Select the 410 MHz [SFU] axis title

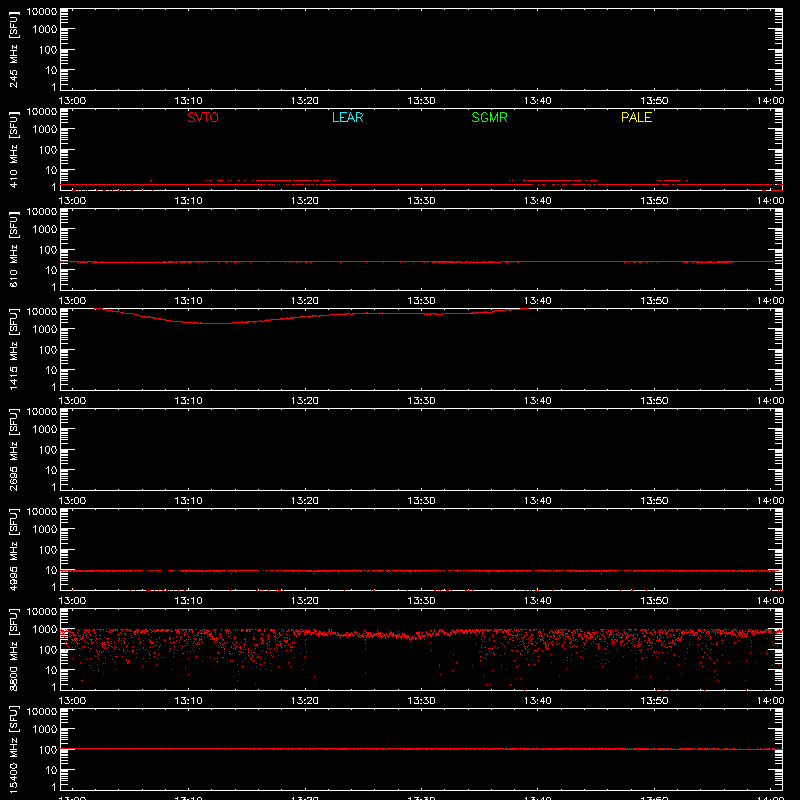pos(13,149)
